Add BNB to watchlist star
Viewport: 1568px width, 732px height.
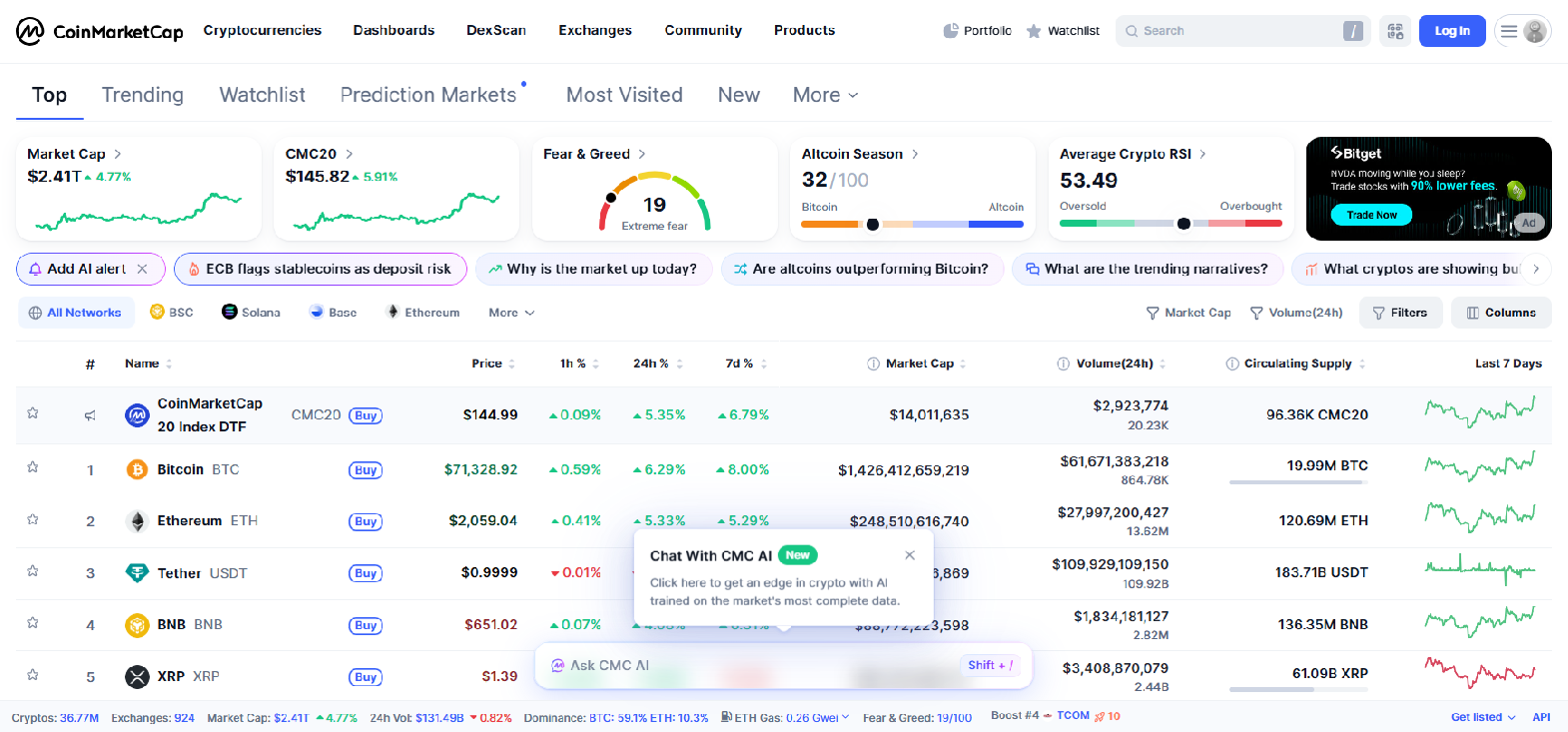33,623
